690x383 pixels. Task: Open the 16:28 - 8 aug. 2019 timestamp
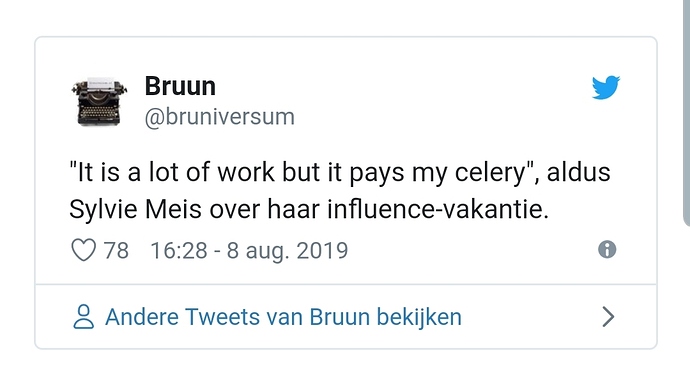249,251
